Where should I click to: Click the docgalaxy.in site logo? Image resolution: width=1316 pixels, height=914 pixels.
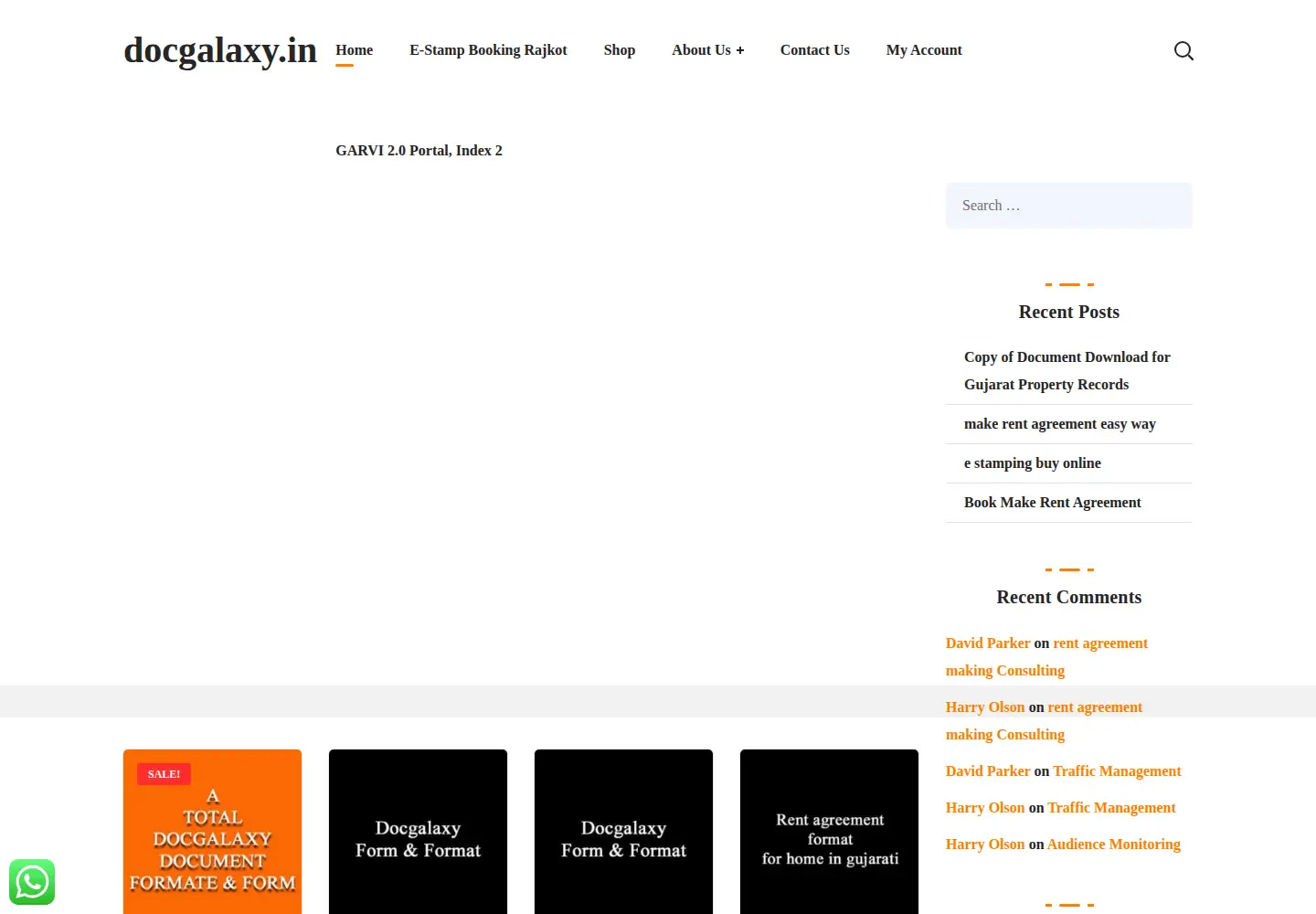coord(220,50)
